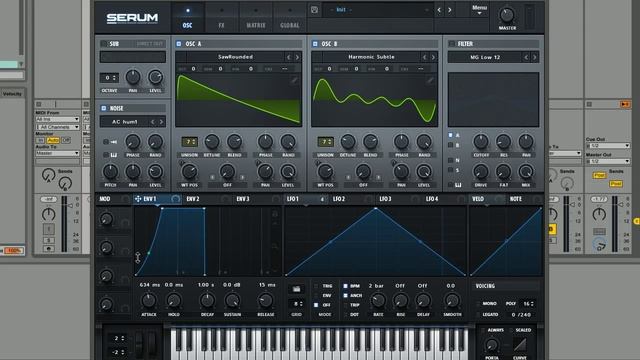Click the save preset floppy icon
This screenshot has width=640, height=360.
(x=314, y=10)
